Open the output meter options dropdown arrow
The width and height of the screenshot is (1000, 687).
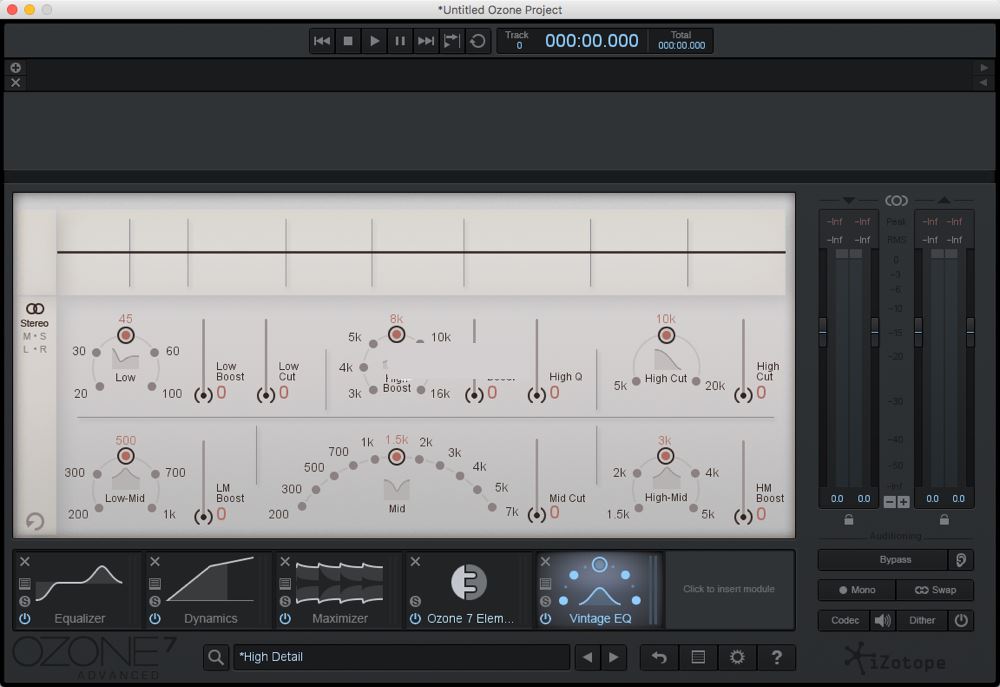pyautogui.click(x=945, y=200)
